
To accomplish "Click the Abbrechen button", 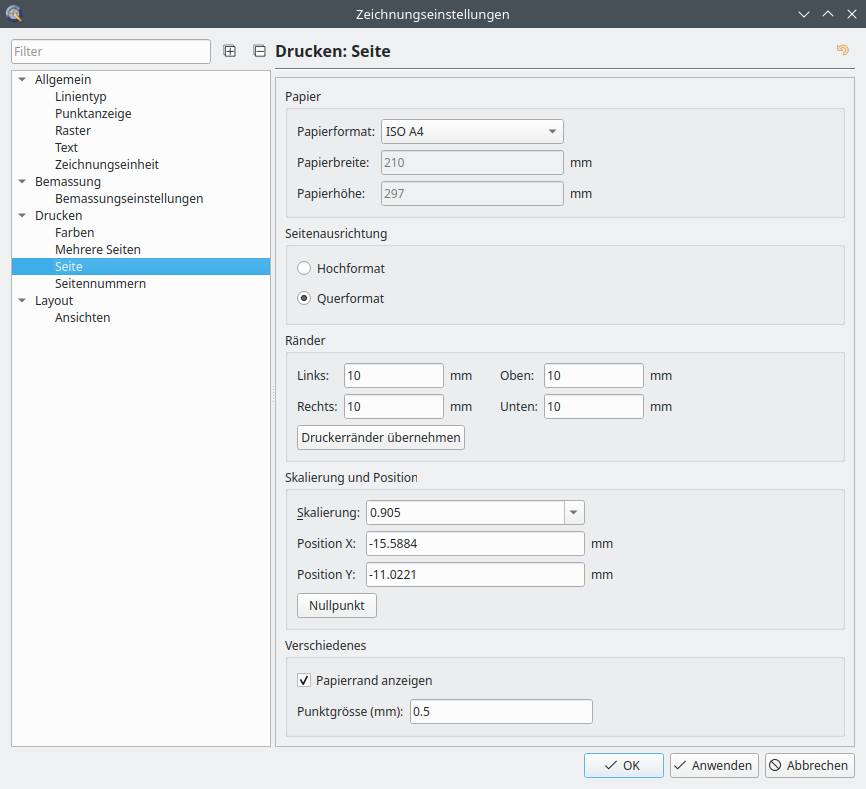I will click(810, 765).
